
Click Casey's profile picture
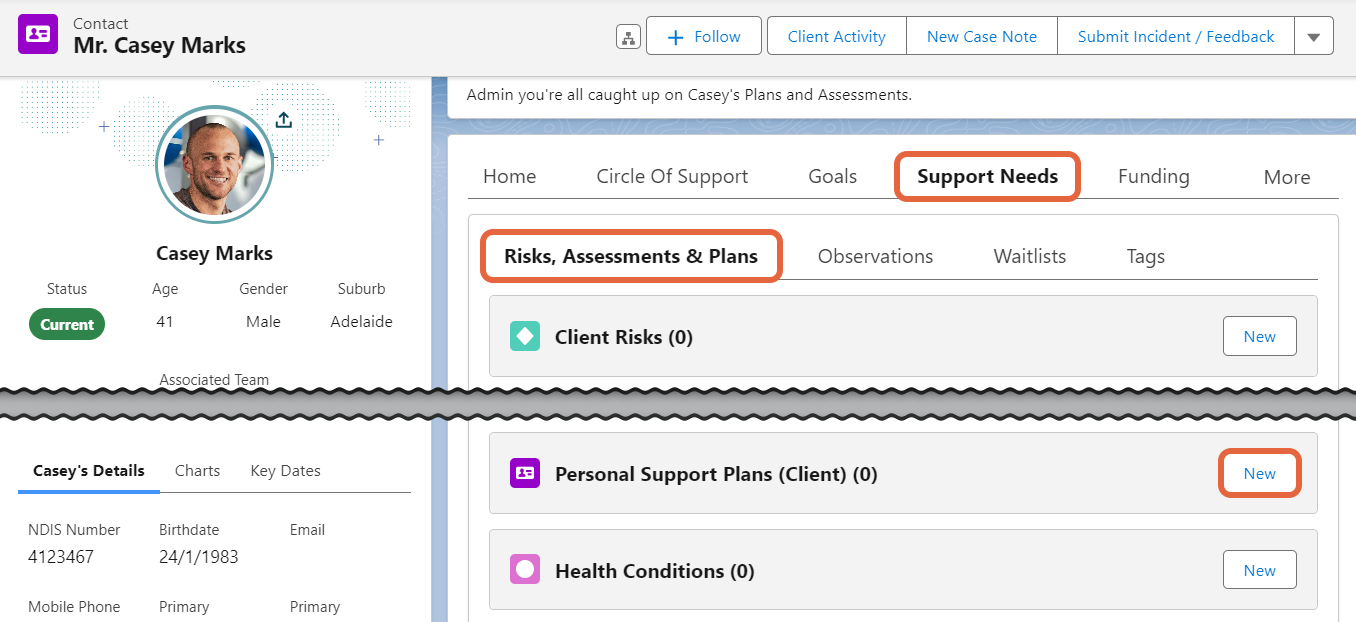click(x=214, y=165)
